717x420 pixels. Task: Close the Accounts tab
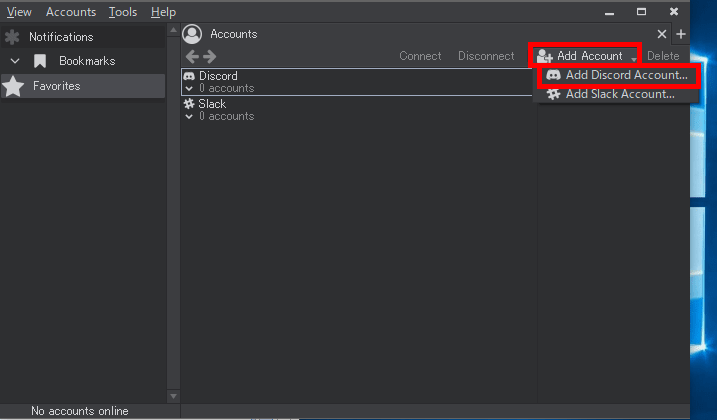click(x=662, y=34)
